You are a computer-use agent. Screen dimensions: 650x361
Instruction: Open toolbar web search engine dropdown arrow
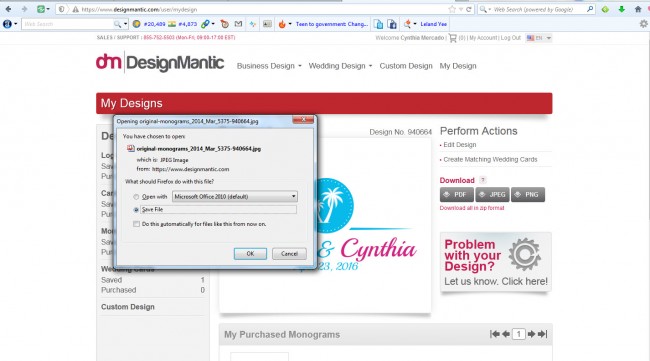tap(125, 24)
